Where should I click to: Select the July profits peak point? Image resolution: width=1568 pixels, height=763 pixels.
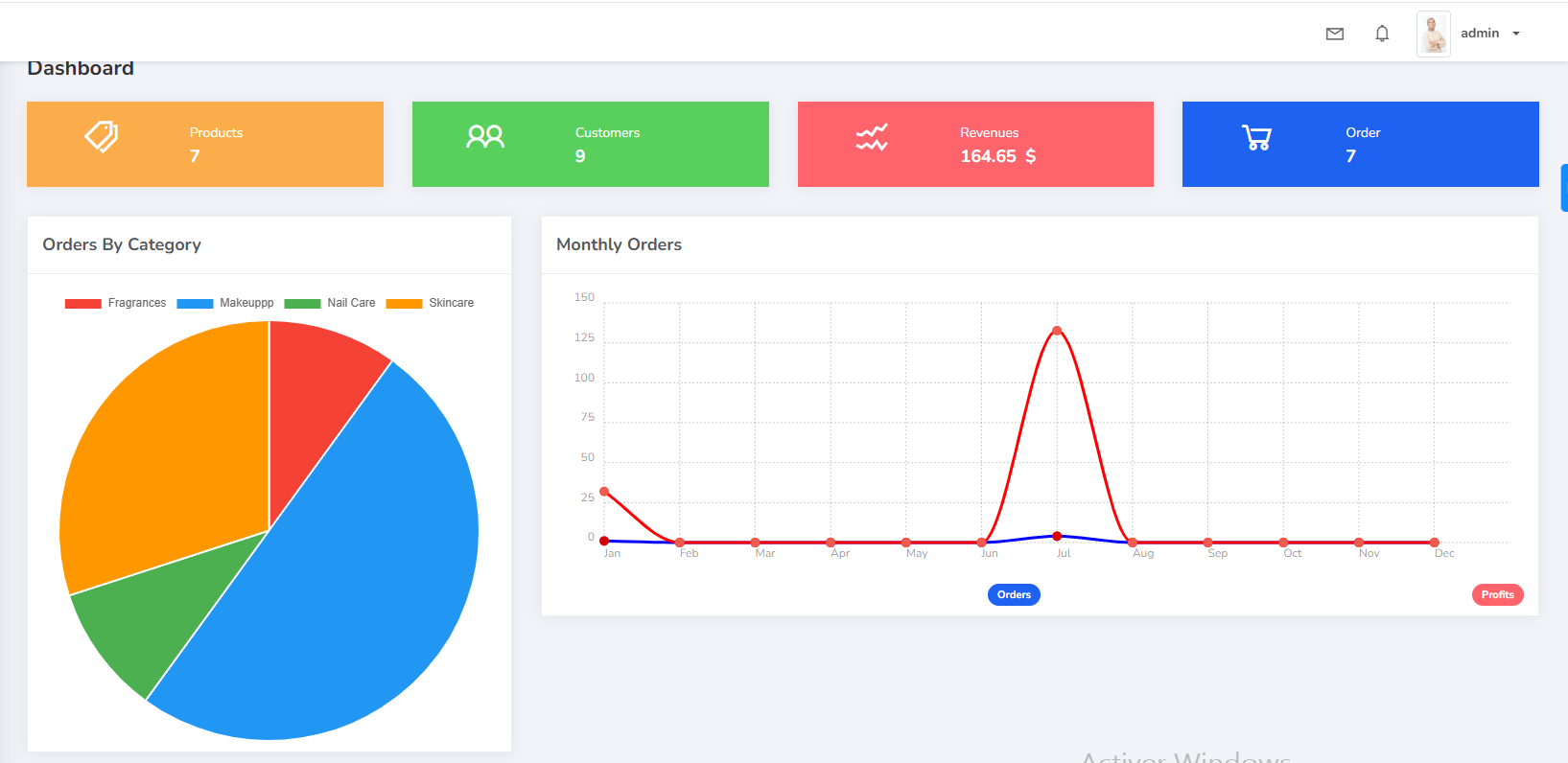(1057, 331)
